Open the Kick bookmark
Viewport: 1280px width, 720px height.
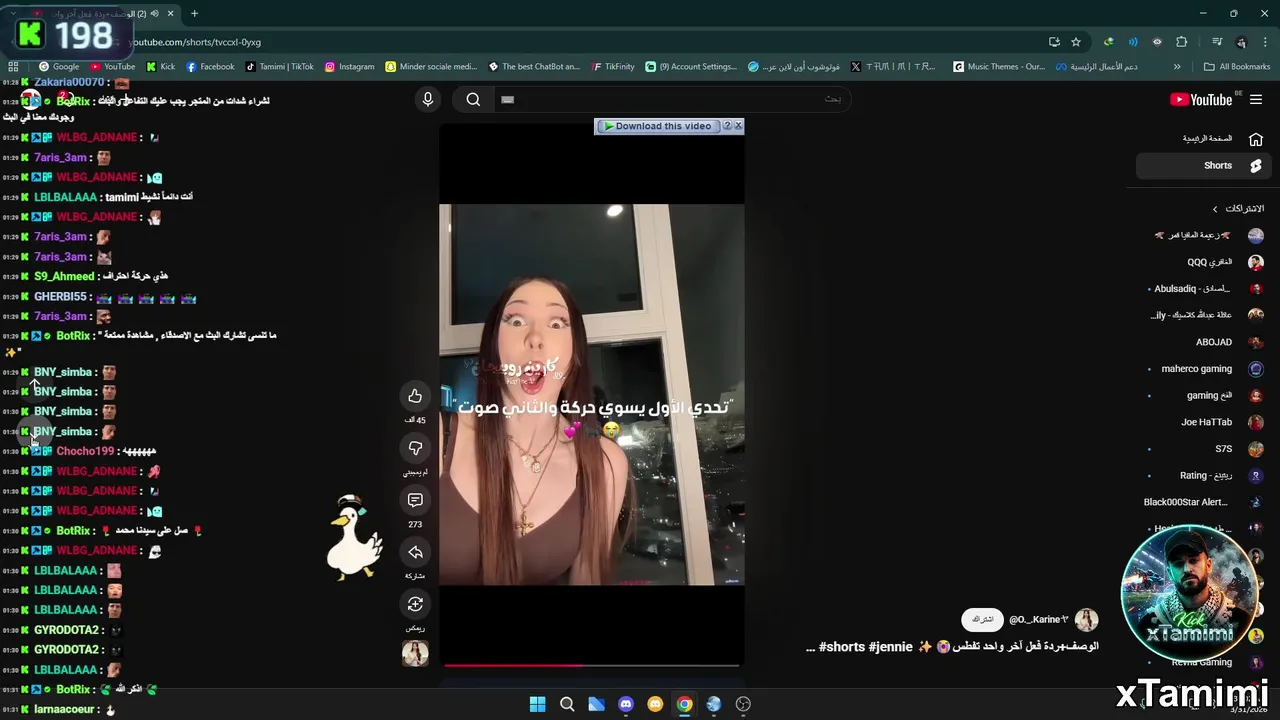[161, 67]
